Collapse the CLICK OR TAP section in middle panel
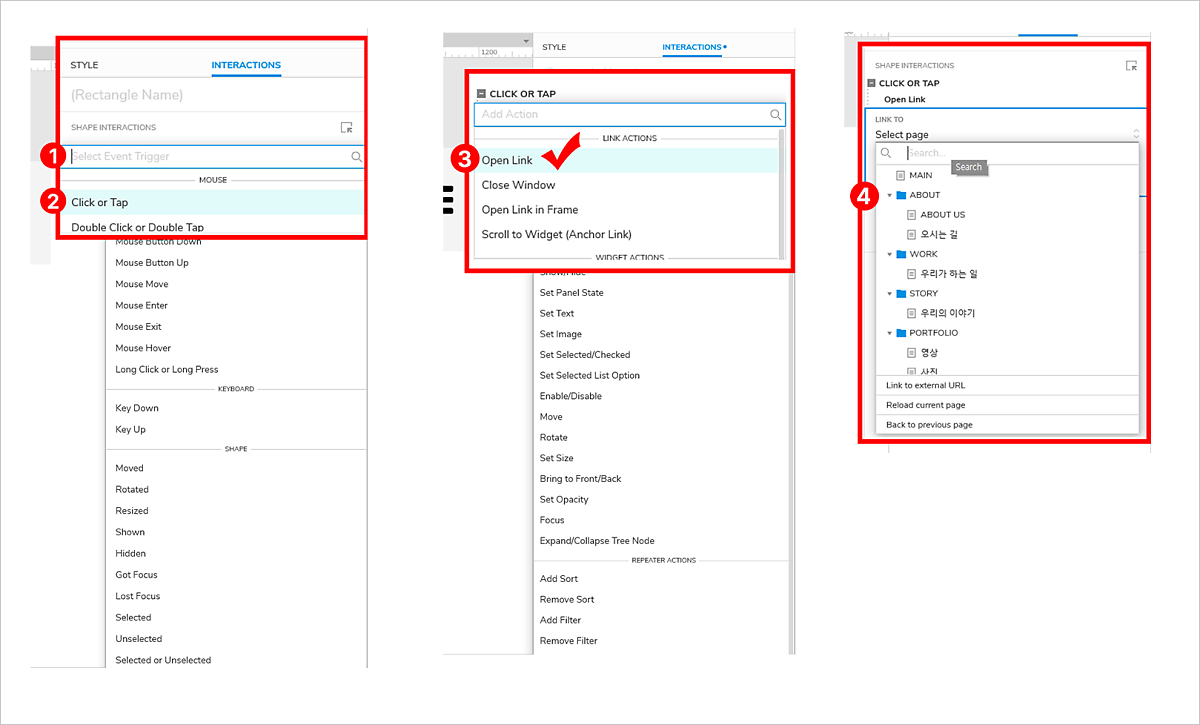This screenshot has width=1200, height=725. (482, 94)
